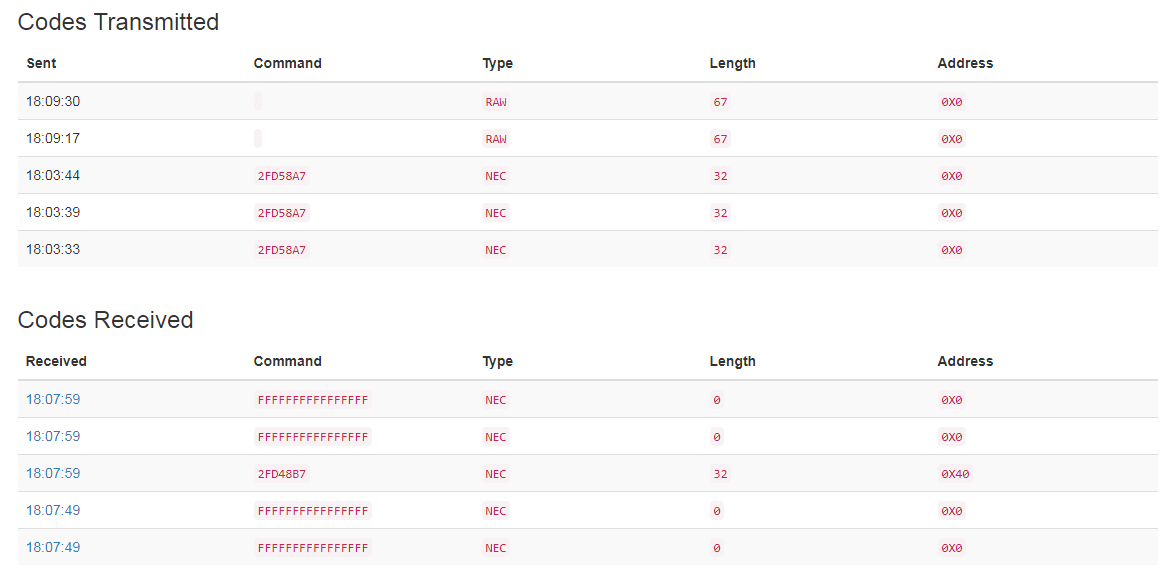Screen dimensions: 1175x577
Task: Select the NEC type label of the 2FD48B7 row
Action: coord(496,473)
